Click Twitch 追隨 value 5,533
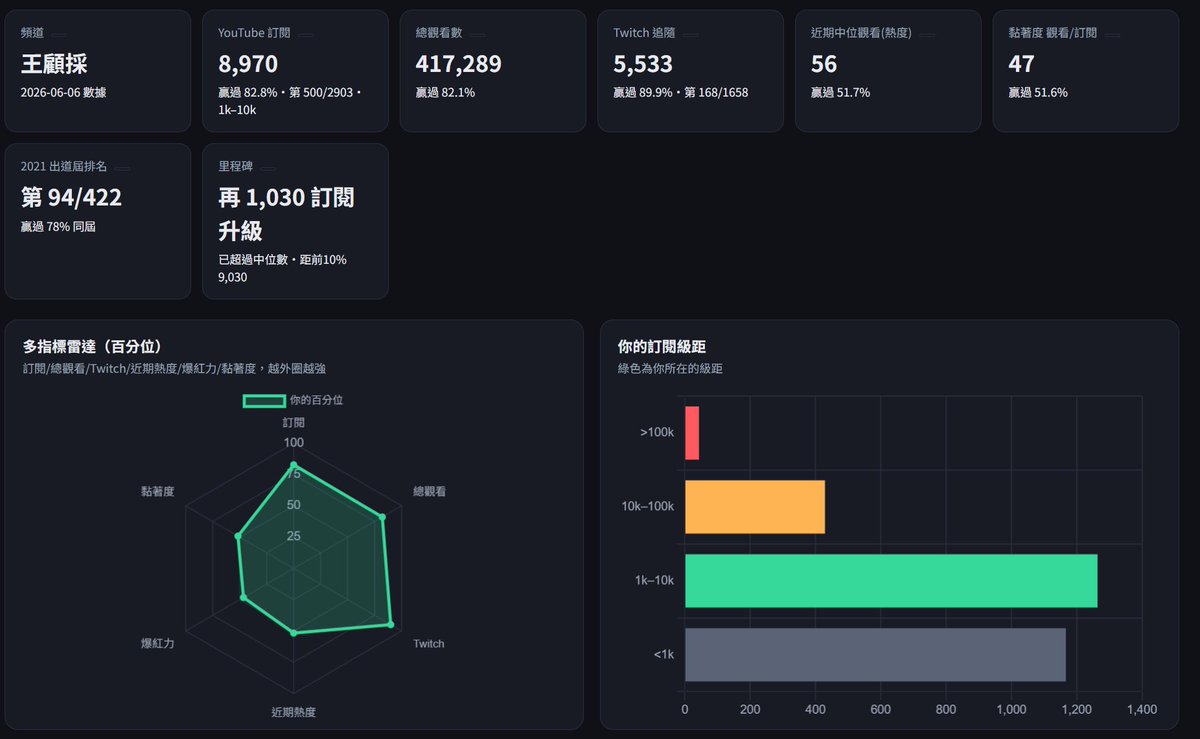The height and width of the screenshot is (739, 1200). pyautogui.click(x=643, y=65)
